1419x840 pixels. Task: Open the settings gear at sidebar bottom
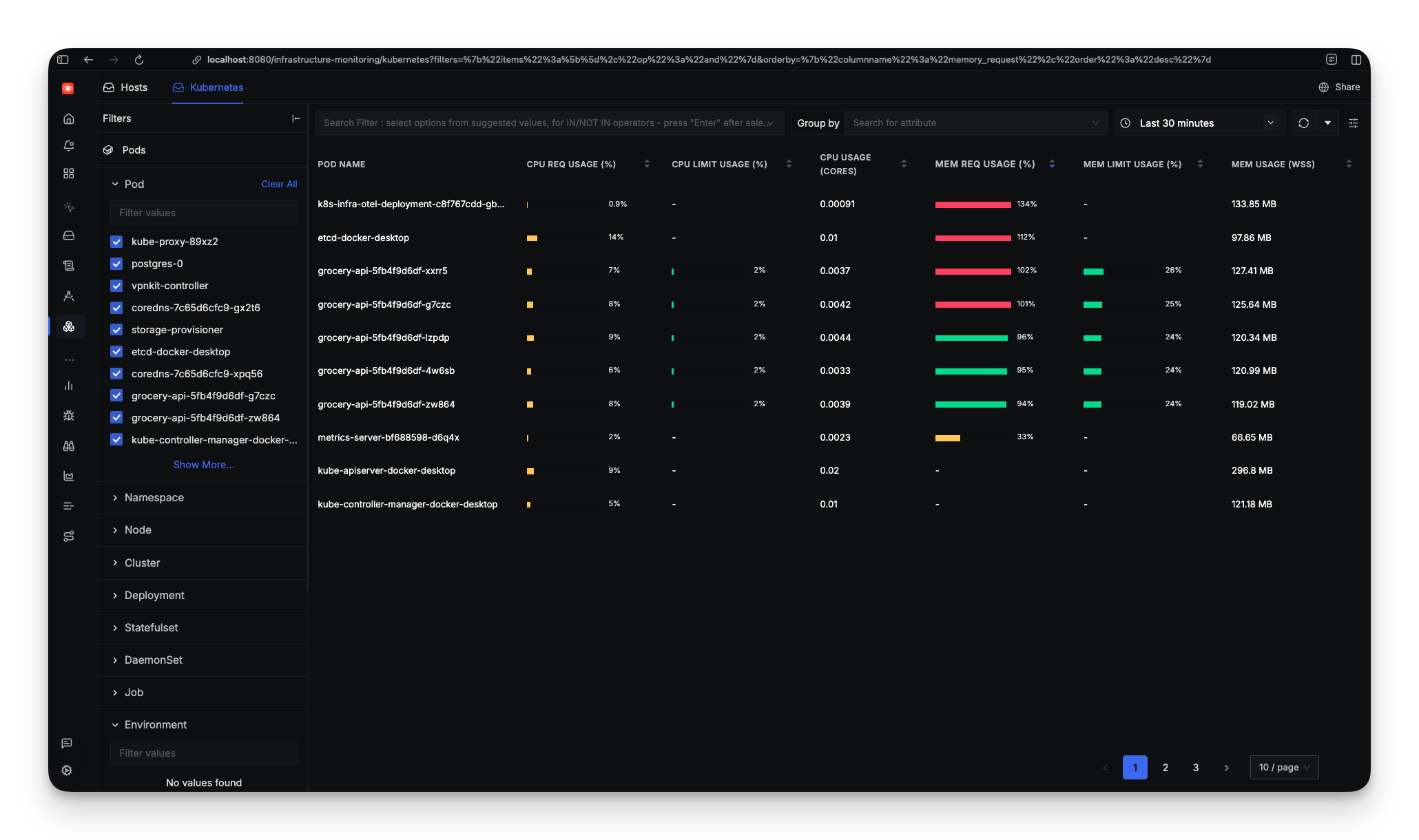67,770
